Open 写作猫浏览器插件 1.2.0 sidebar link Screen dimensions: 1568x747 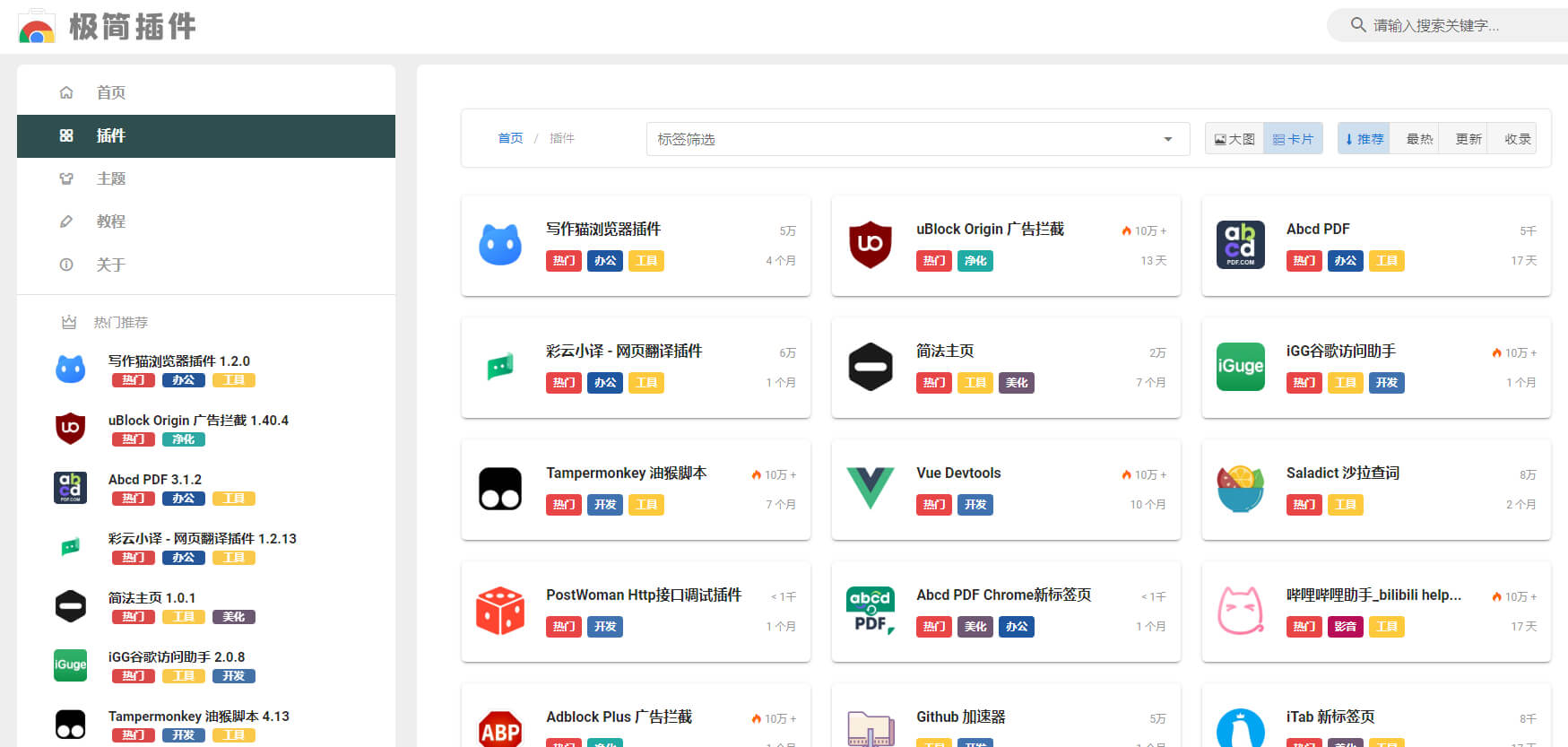point(179,360)
